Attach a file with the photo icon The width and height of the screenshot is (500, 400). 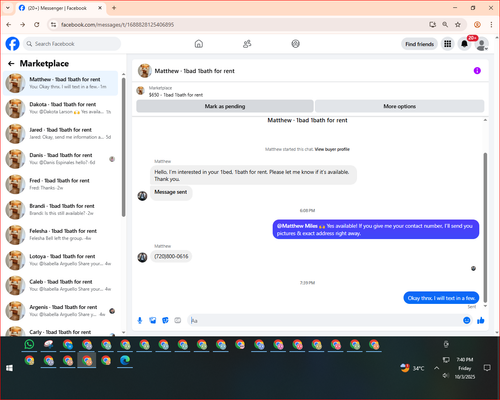point(153,320)
